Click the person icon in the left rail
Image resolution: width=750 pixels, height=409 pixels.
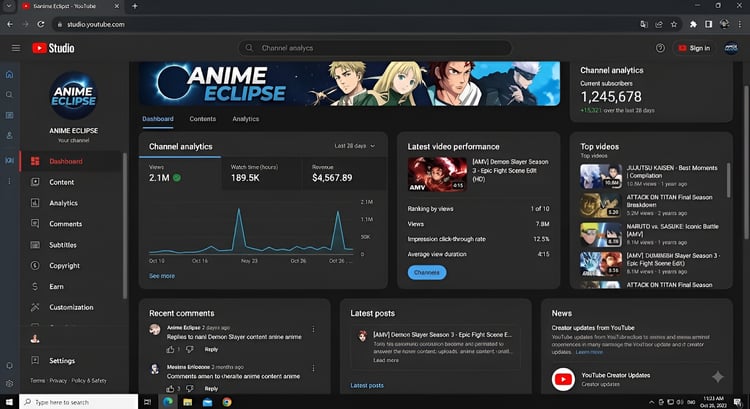[9, 135]
